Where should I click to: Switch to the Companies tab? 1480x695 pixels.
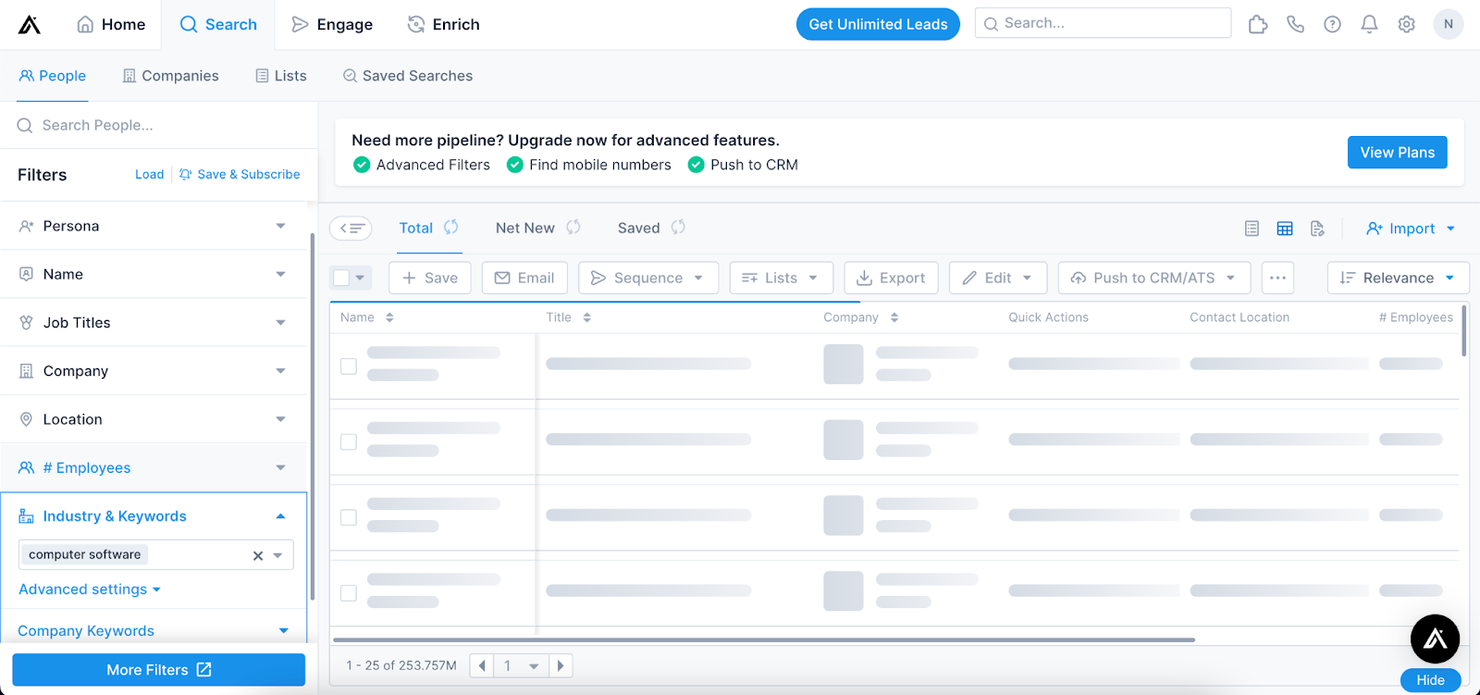click(170, 75)
